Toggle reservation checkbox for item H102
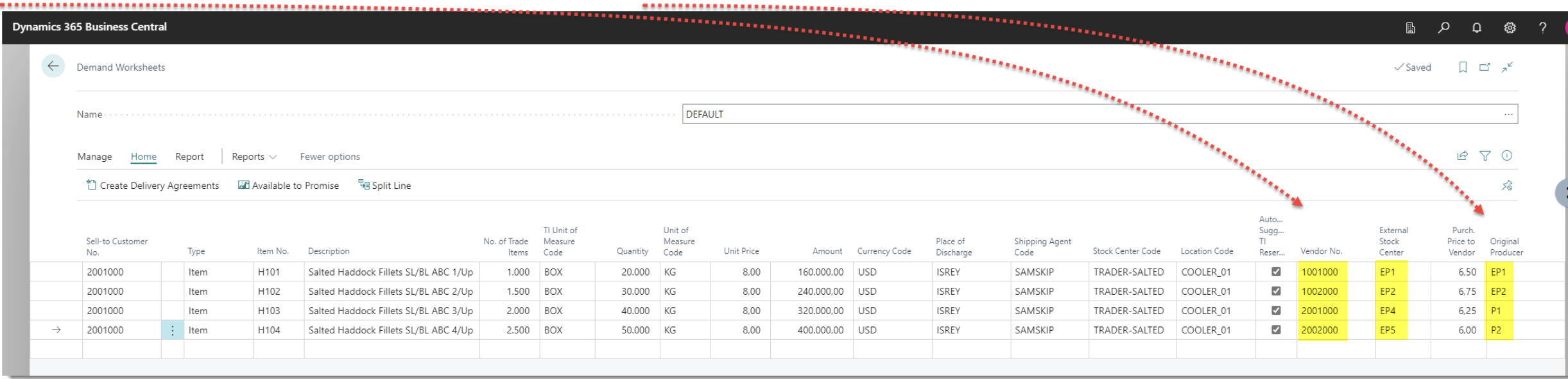The image size is (1568, 379). point(1276,291)
